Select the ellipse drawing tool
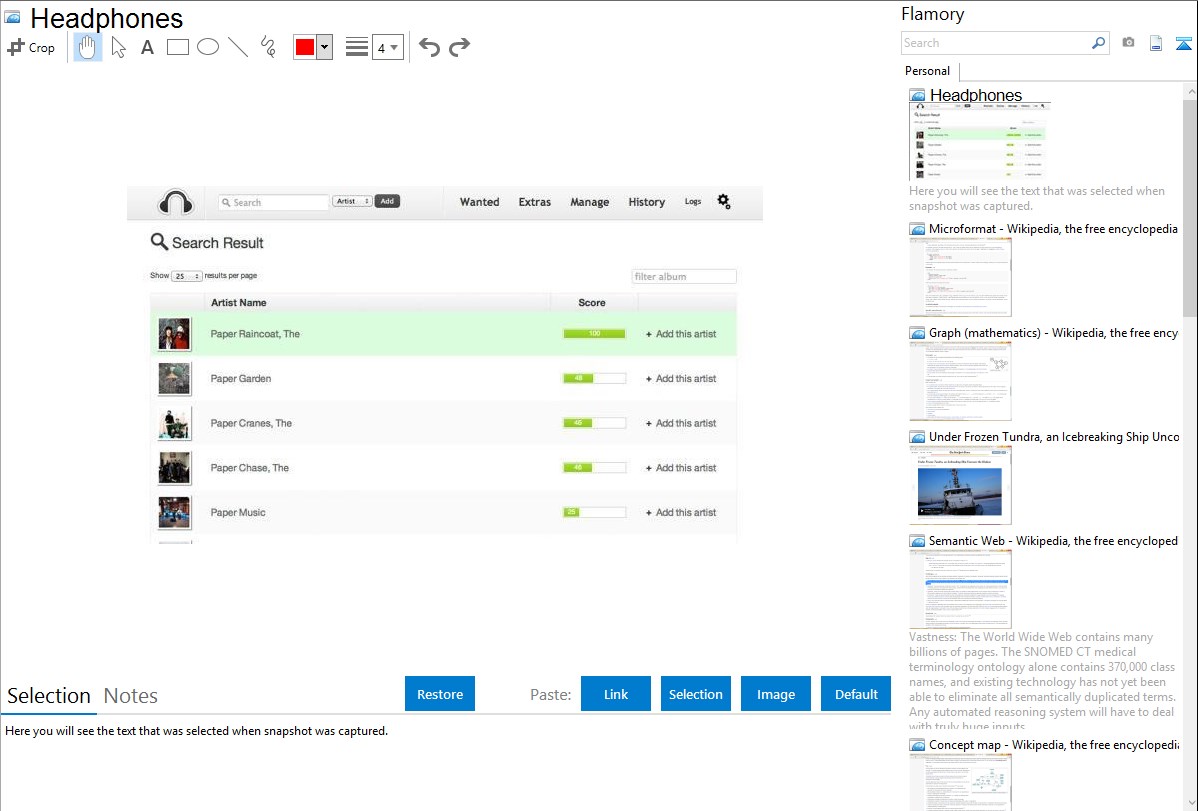This screenshot has height=811, width=1198. click(208, 47)
